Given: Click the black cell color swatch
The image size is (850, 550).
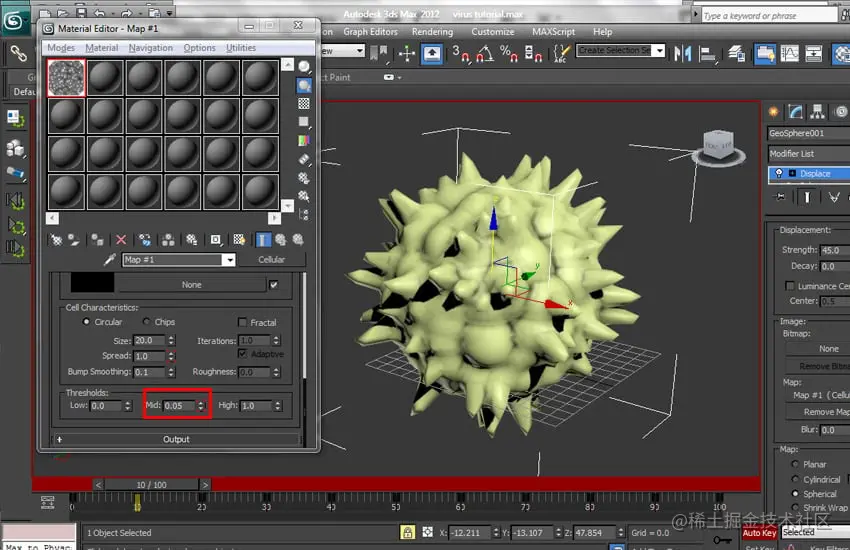Looking at the screenshot, I should coord(92,283).
